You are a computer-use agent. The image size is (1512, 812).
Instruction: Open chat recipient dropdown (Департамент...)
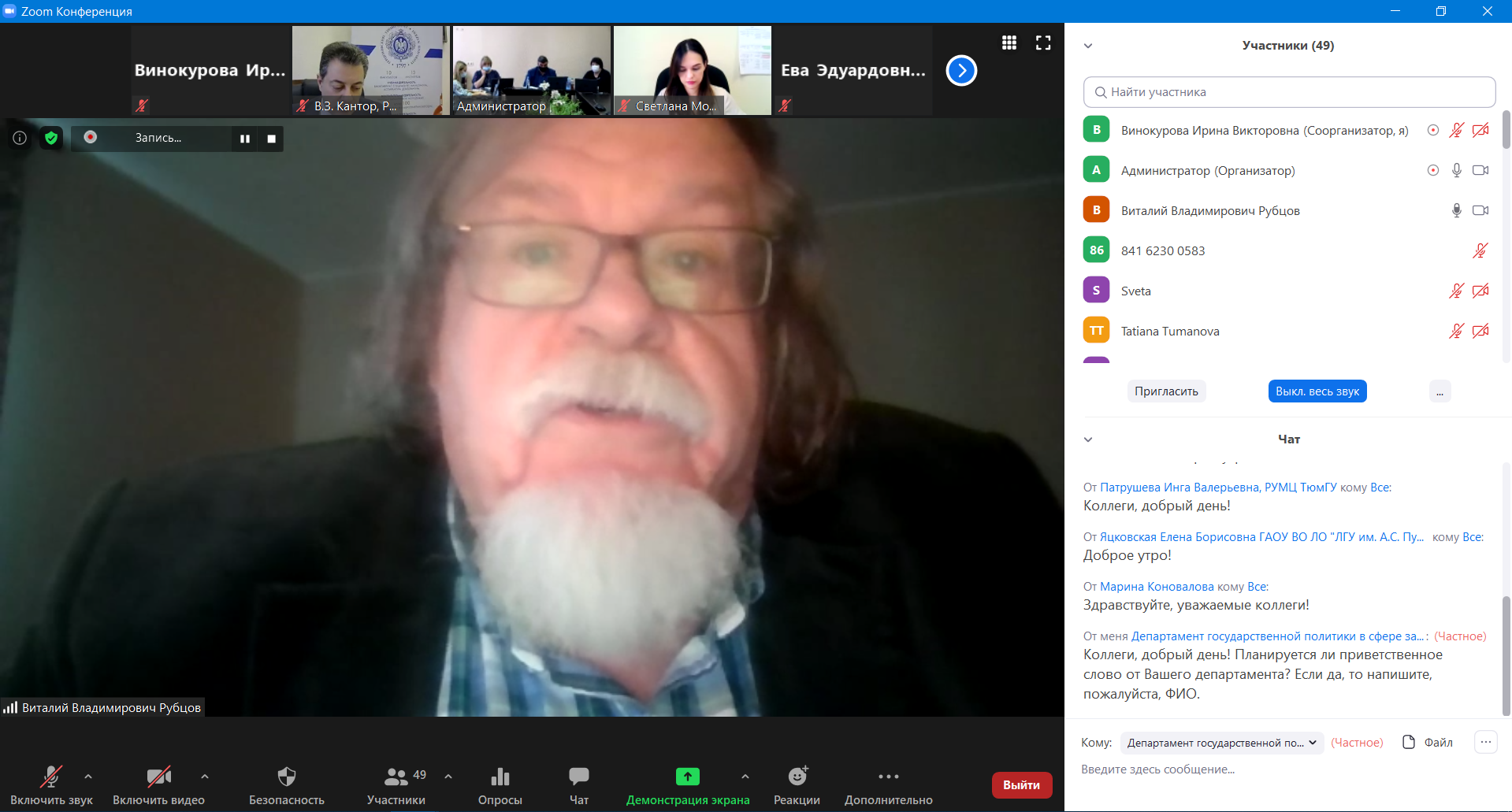(1222, 743)
